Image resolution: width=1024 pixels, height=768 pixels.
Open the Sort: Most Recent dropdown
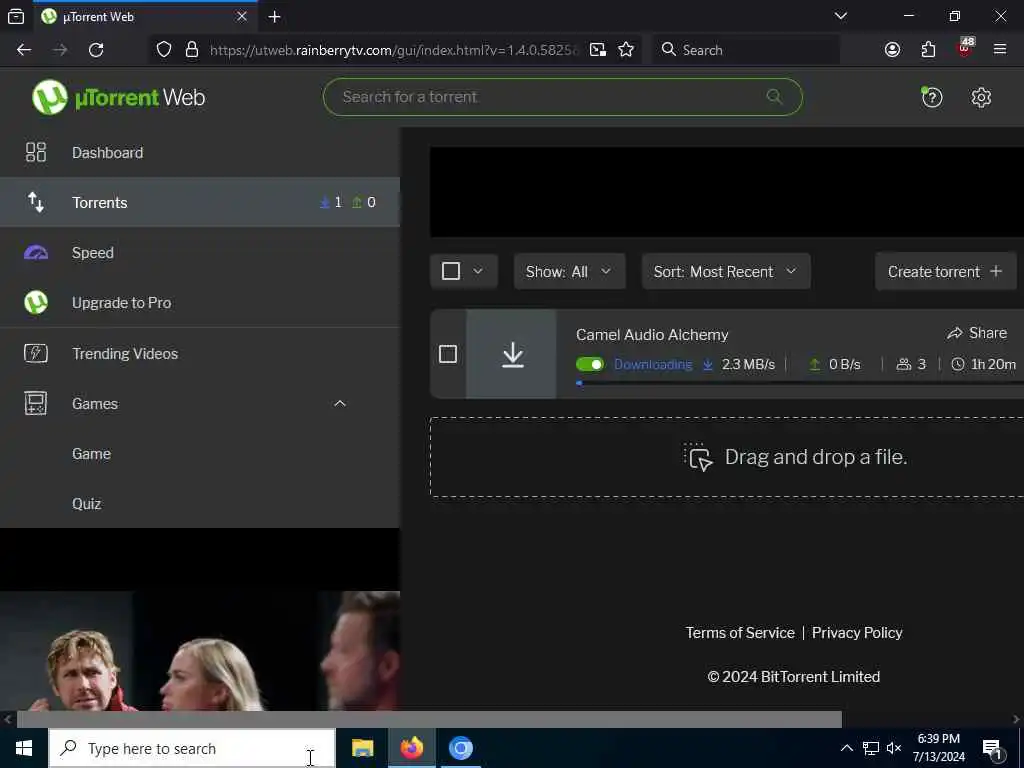(726, 271)
